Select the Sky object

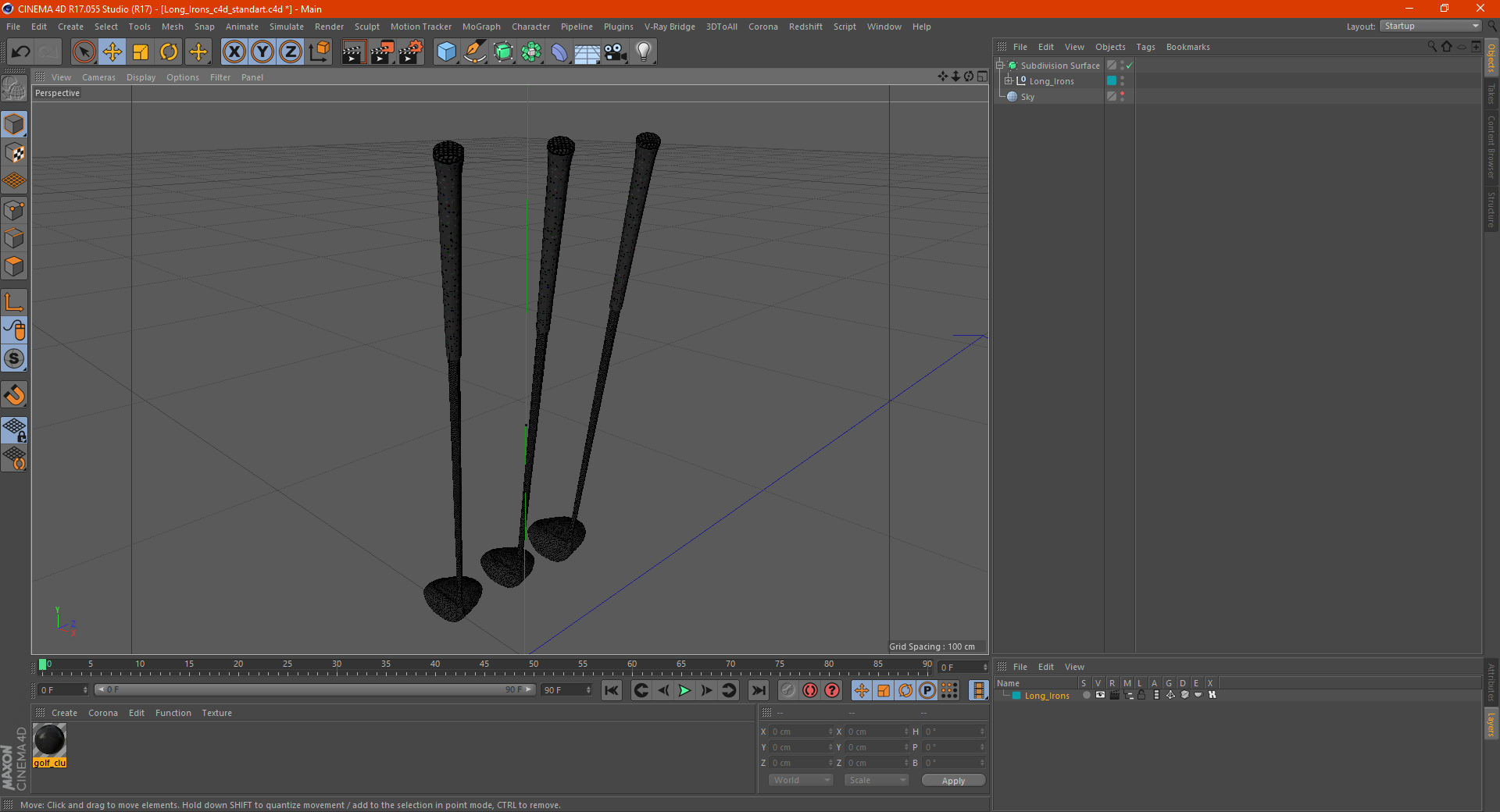(1027, 97)
